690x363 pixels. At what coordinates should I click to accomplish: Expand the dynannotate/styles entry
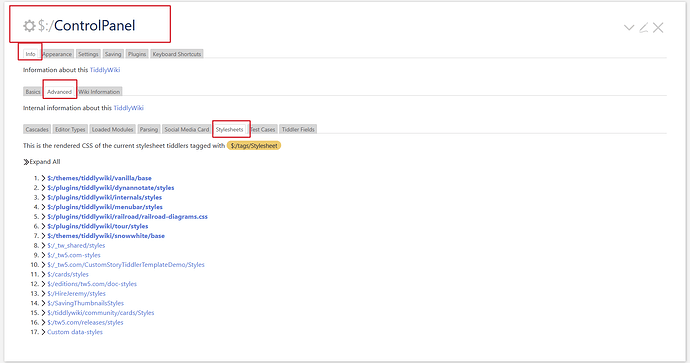coord(44,187)
